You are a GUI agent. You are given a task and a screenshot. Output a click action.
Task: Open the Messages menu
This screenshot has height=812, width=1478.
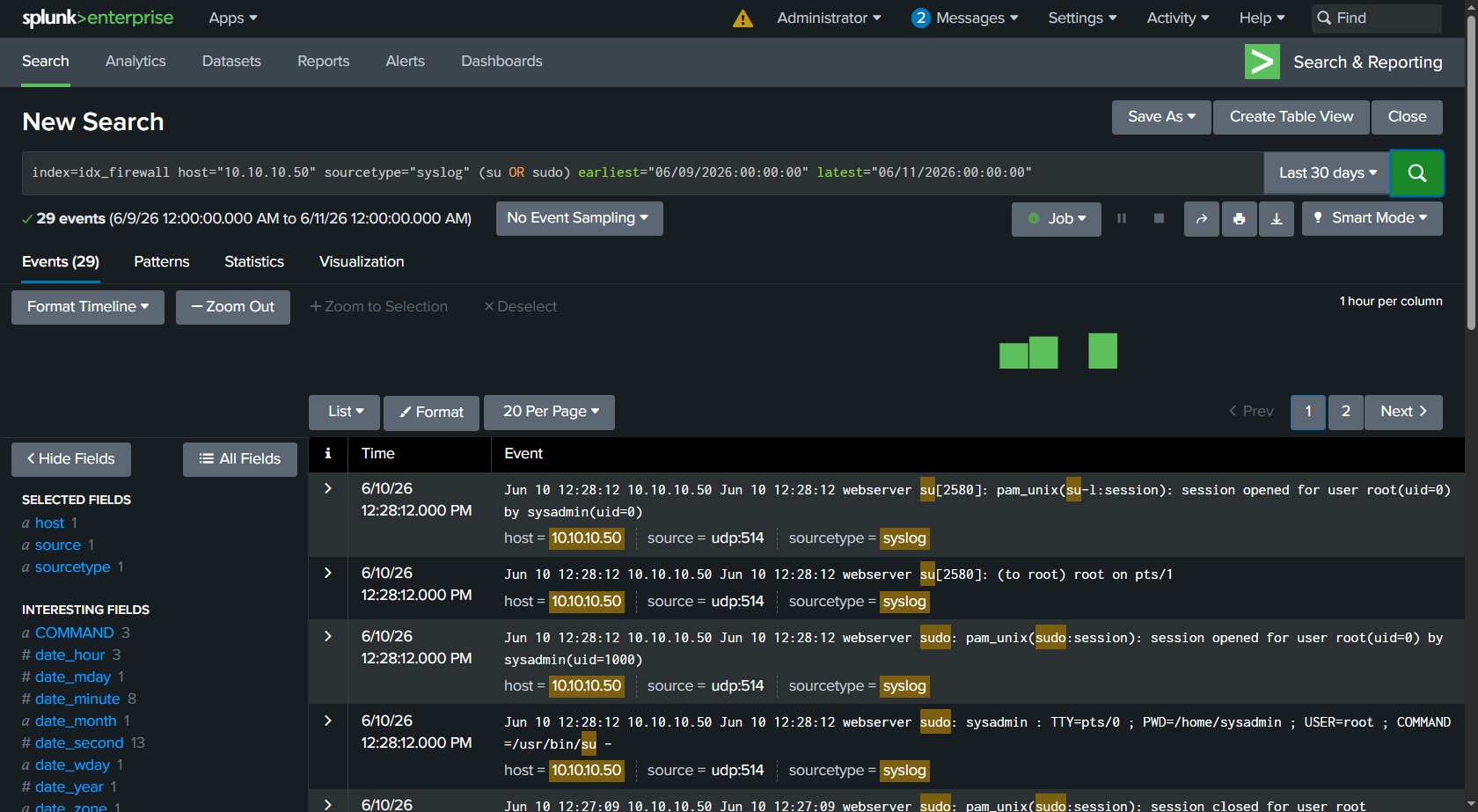pos(977,18)
